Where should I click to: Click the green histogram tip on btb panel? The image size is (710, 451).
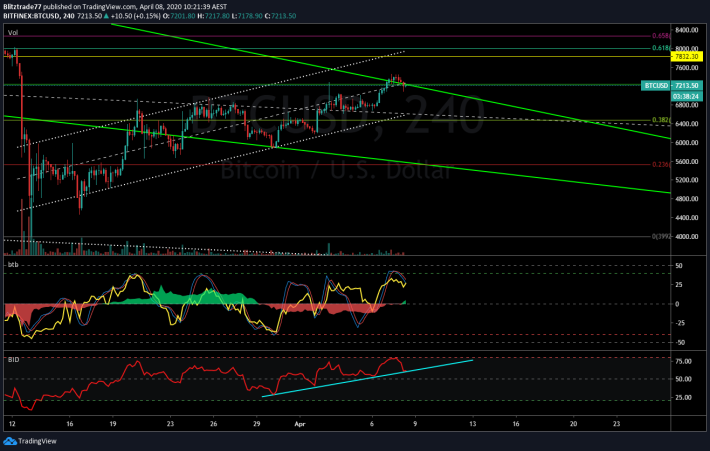[404, 302]
